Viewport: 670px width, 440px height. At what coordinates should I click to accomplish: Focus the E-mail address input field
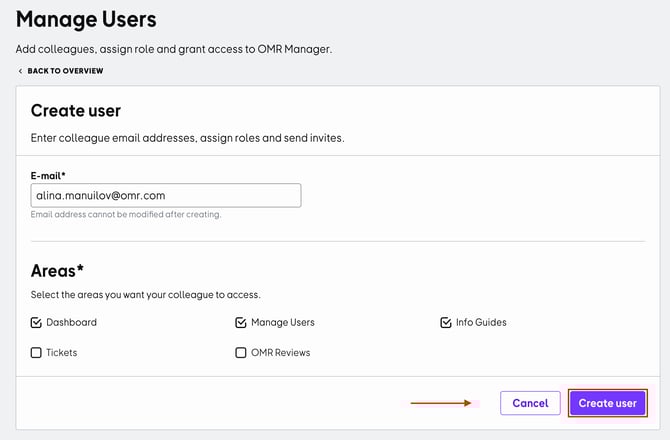point(166,196)
